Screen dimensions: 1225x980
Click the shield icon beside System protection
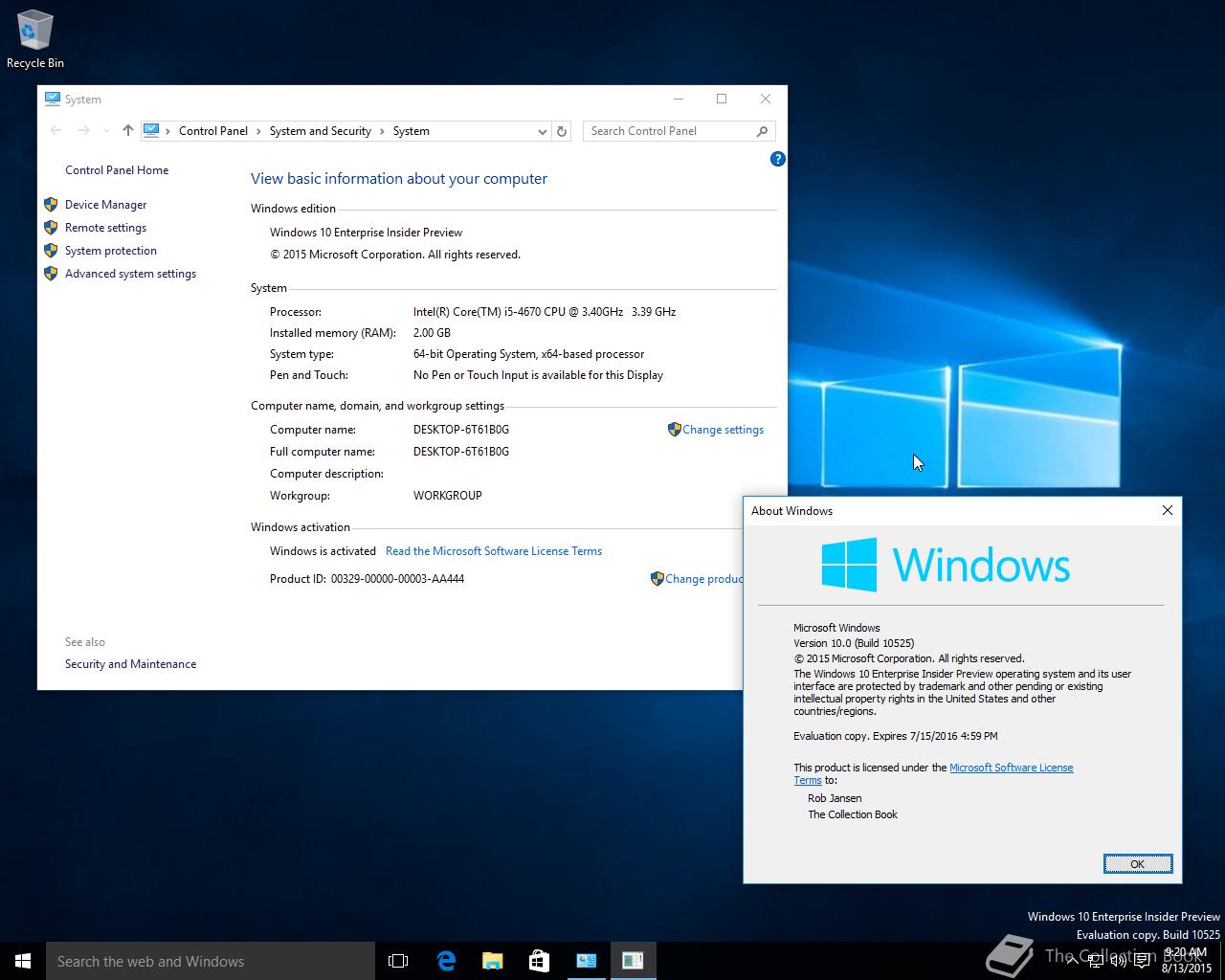[x=51, y=251]
